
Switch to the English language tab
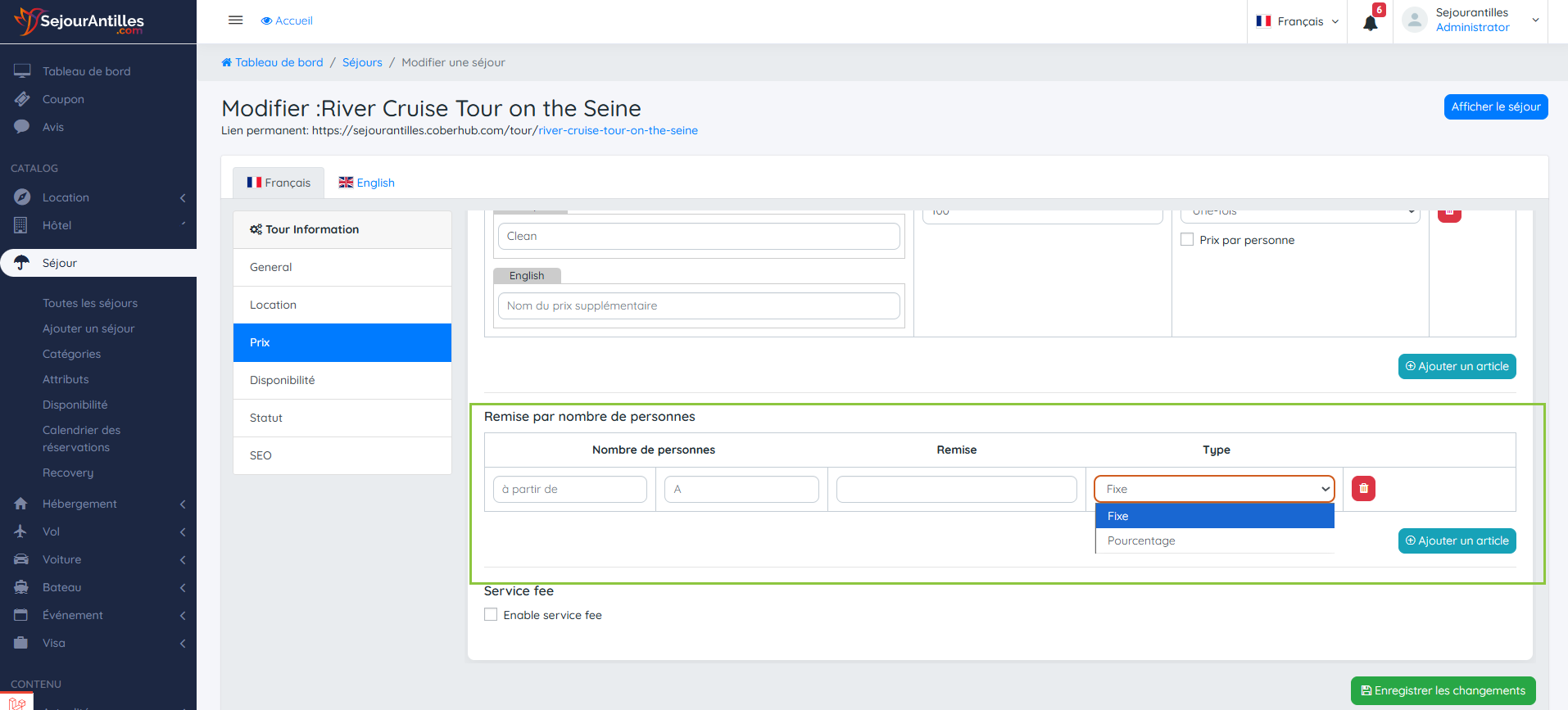click(367, 183)
